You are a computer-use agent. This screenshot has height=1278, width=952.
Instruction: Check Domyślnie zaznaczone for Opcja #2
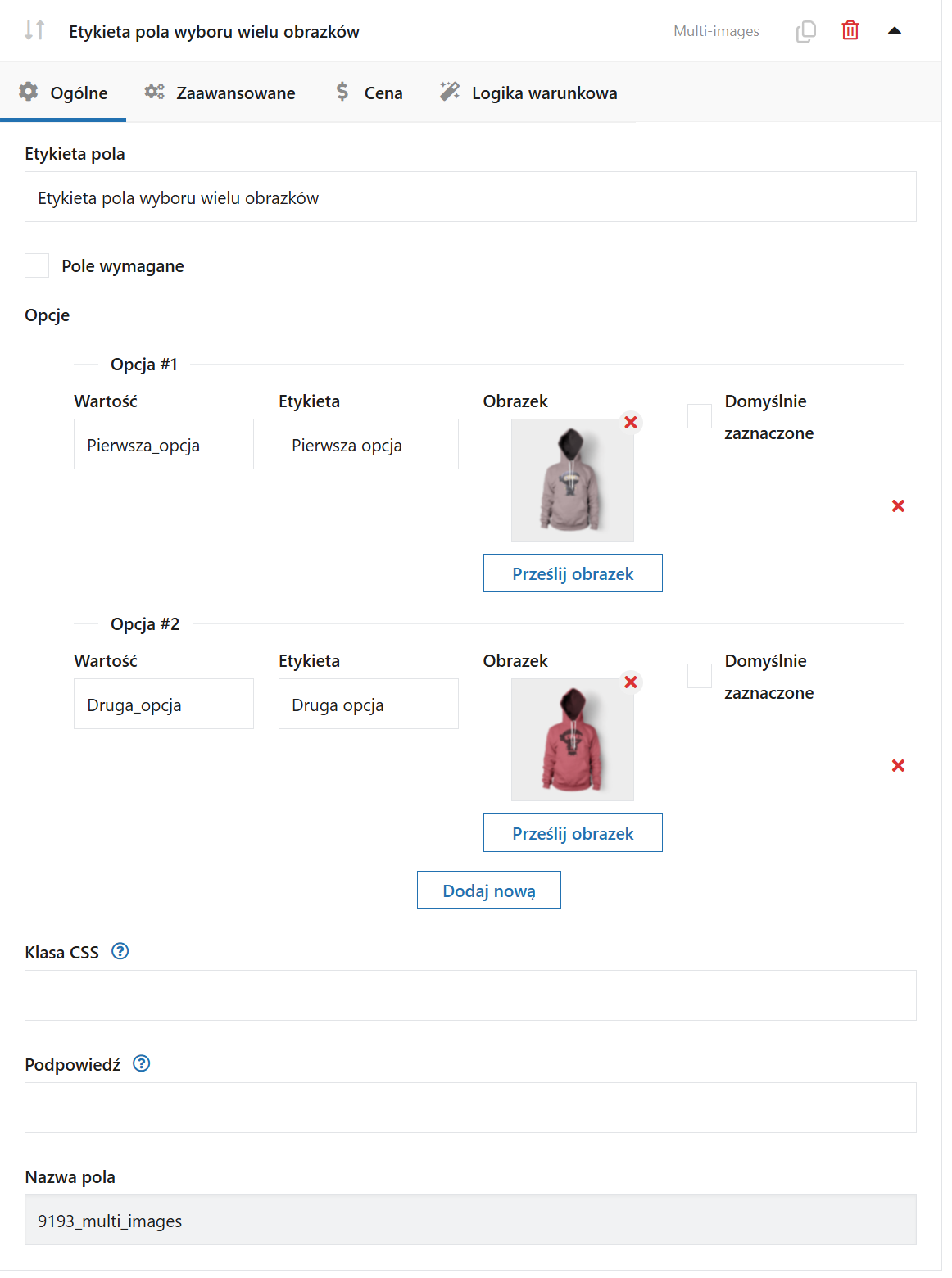pyautogui.click(x=700, y=676)
